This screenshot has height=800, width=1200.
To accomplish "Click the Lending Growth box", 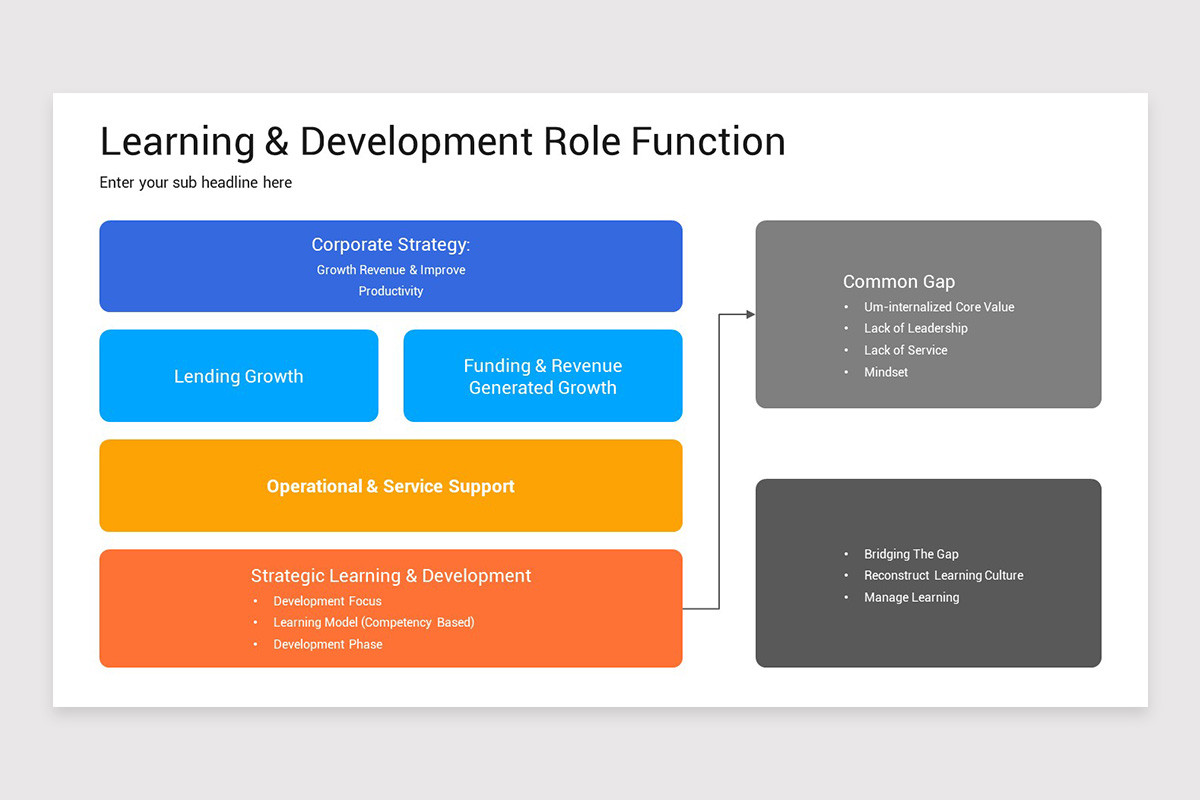I will [x=238, y=376].
